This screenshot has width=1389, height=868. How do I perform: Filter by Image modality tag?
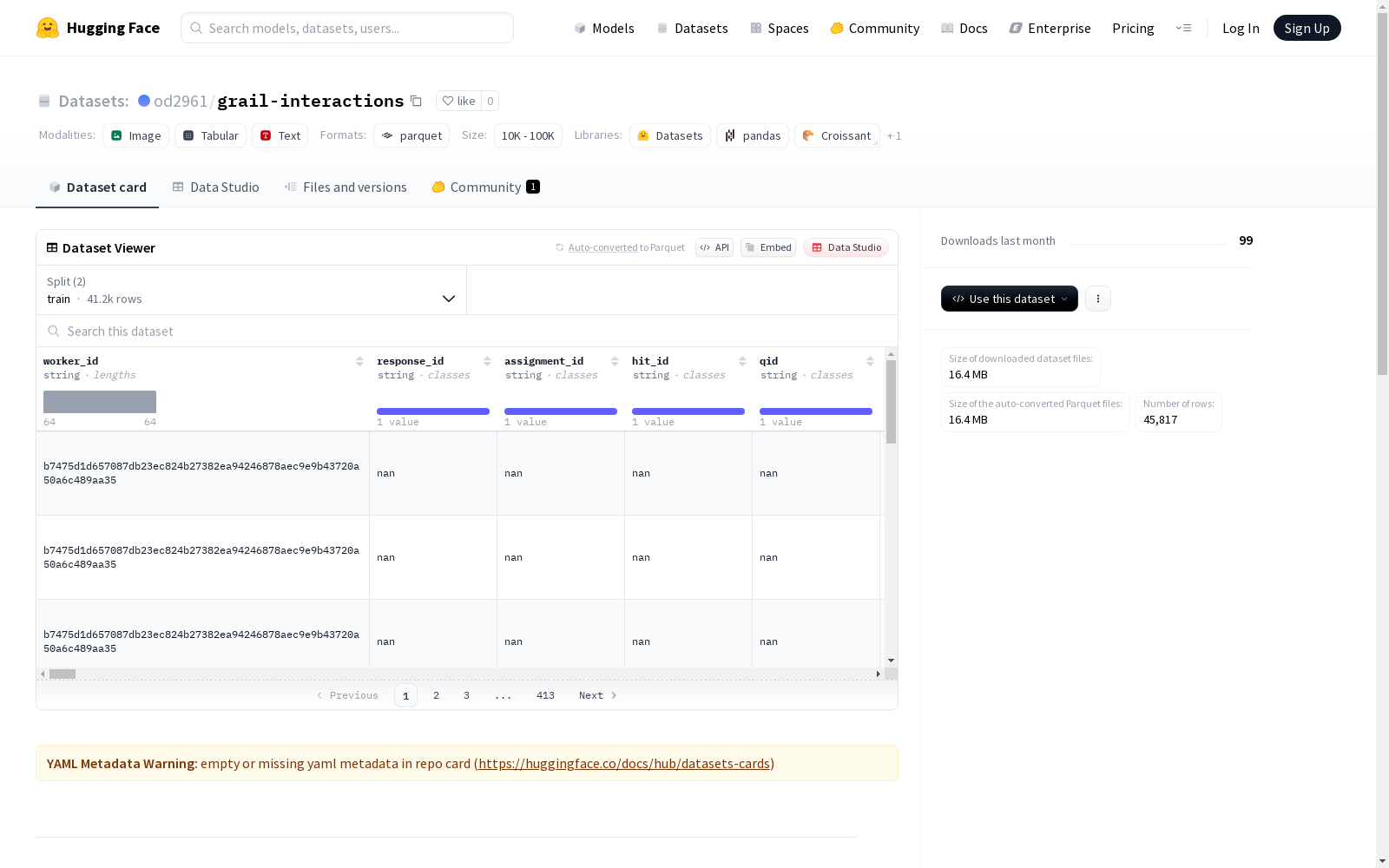pos(136,135)
